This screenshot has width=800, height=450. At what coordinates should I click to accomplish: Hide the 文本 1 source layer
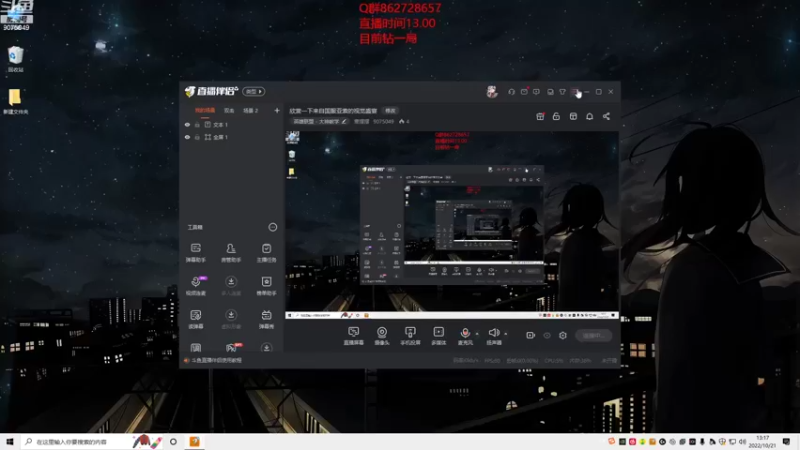point(187,124)
